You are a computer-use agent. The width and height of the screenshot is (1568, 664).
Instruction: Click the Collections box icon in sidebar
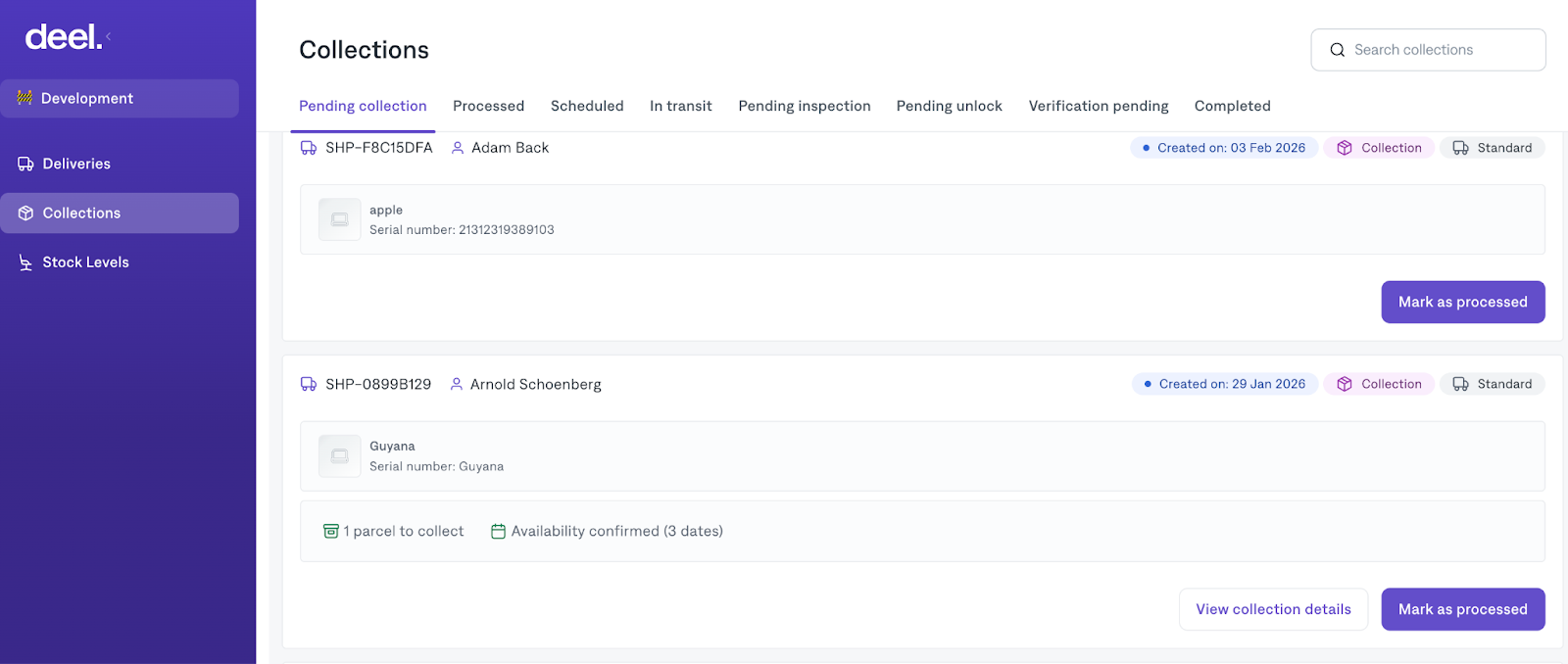pyautogui.click(x=25, y=213)
